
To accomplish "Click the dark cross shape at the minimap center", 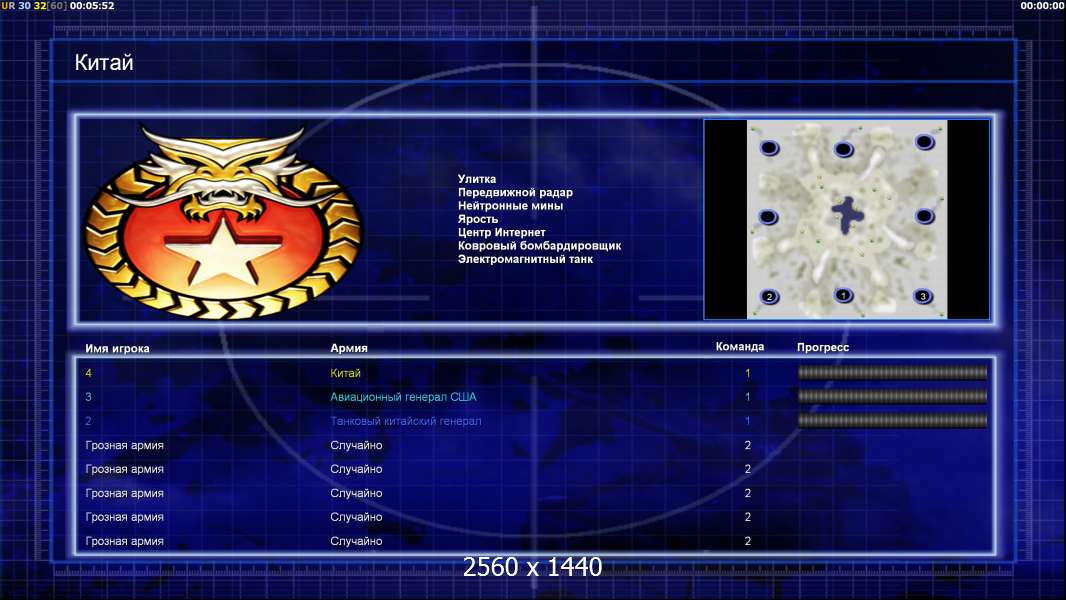I will point(847,215).
